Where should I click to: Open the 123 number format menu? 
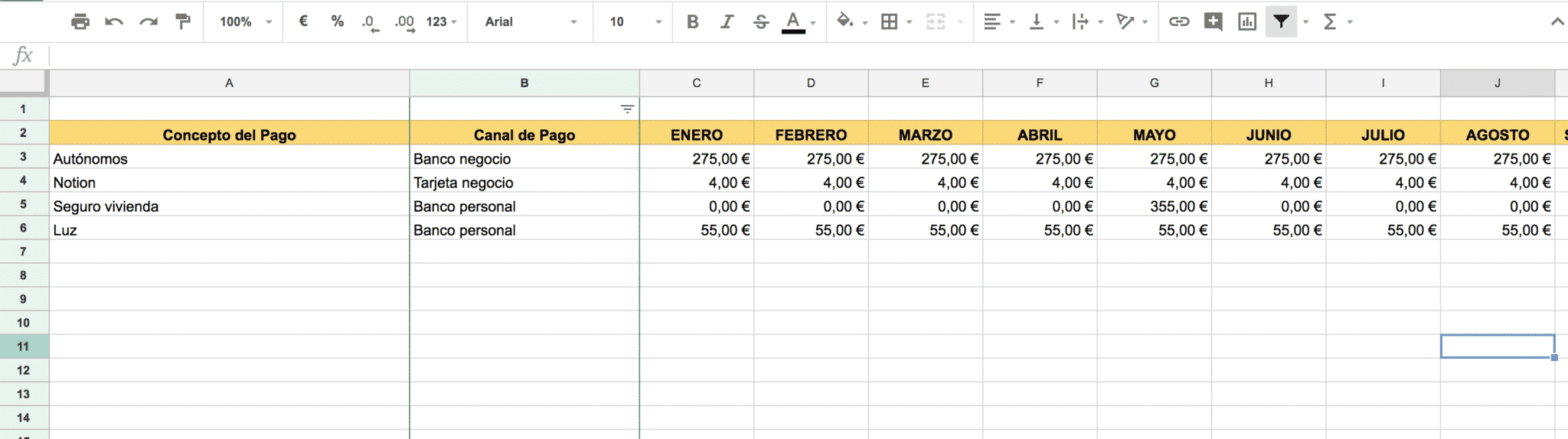pos(441,21)
